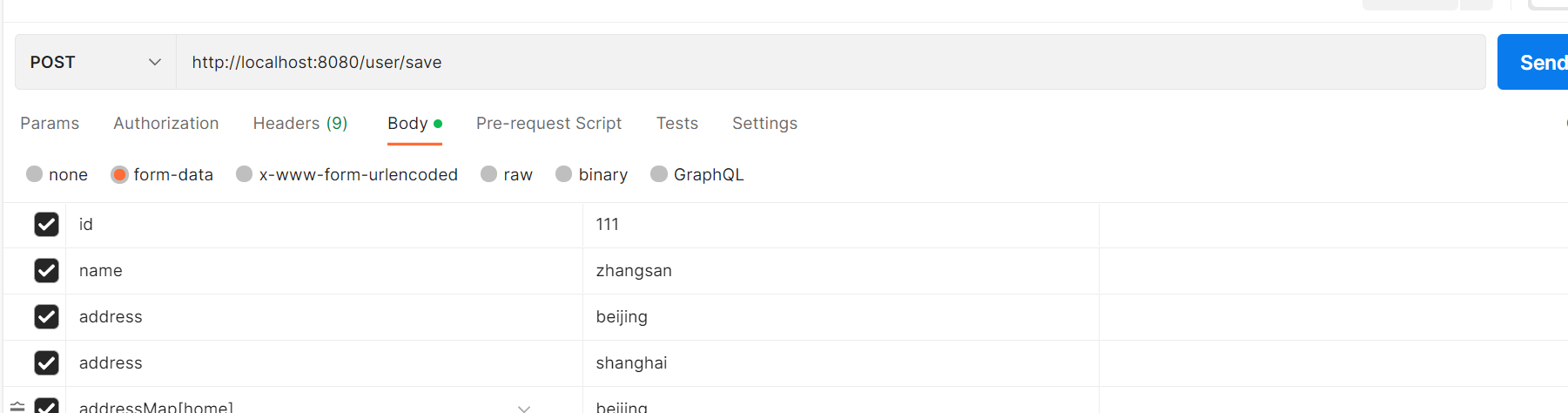
Task: Uncheck the id parameter checkbox
Action: [x=46, y=225]
